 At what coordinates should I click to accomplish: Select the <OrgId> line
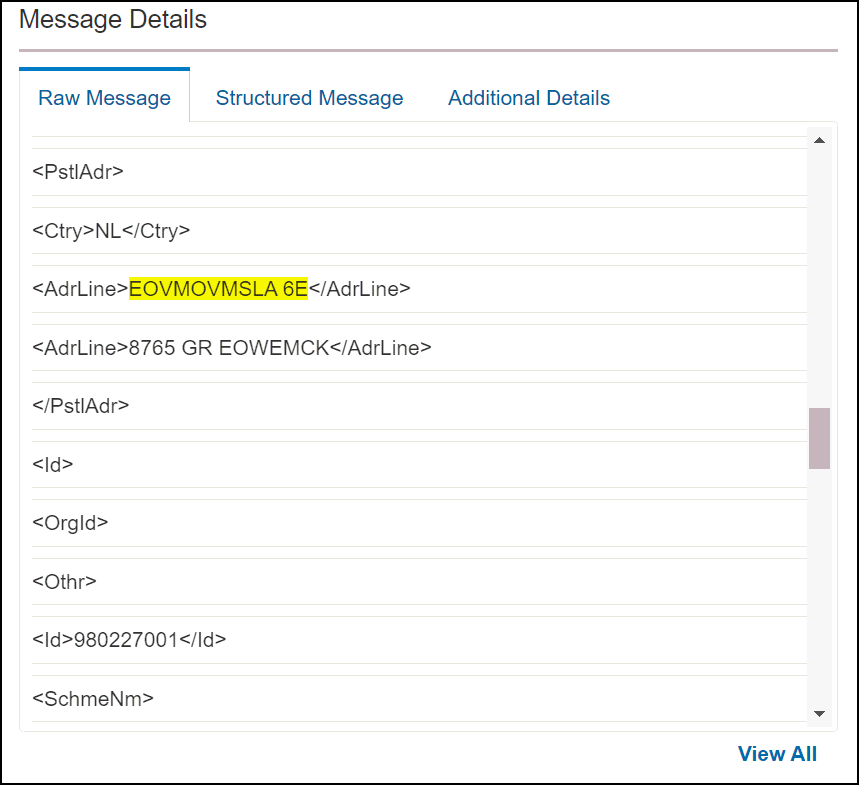419,523
